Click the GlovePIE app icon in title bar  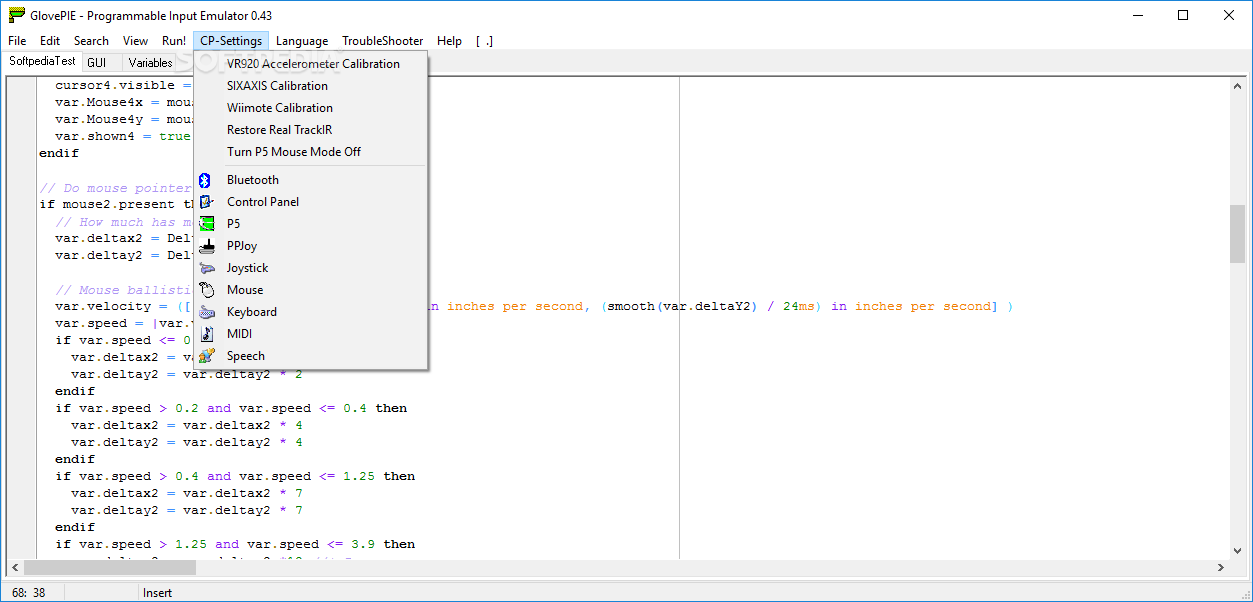[16, 15]
